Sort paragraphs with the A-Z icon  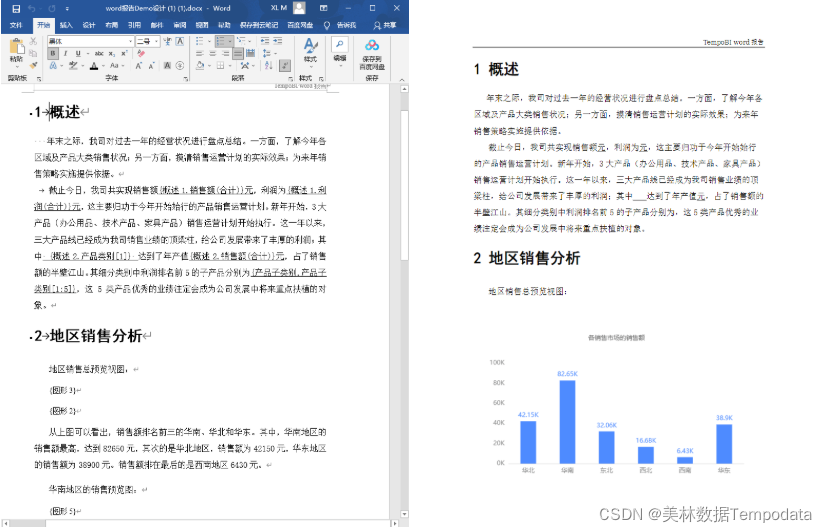(268, 66)
